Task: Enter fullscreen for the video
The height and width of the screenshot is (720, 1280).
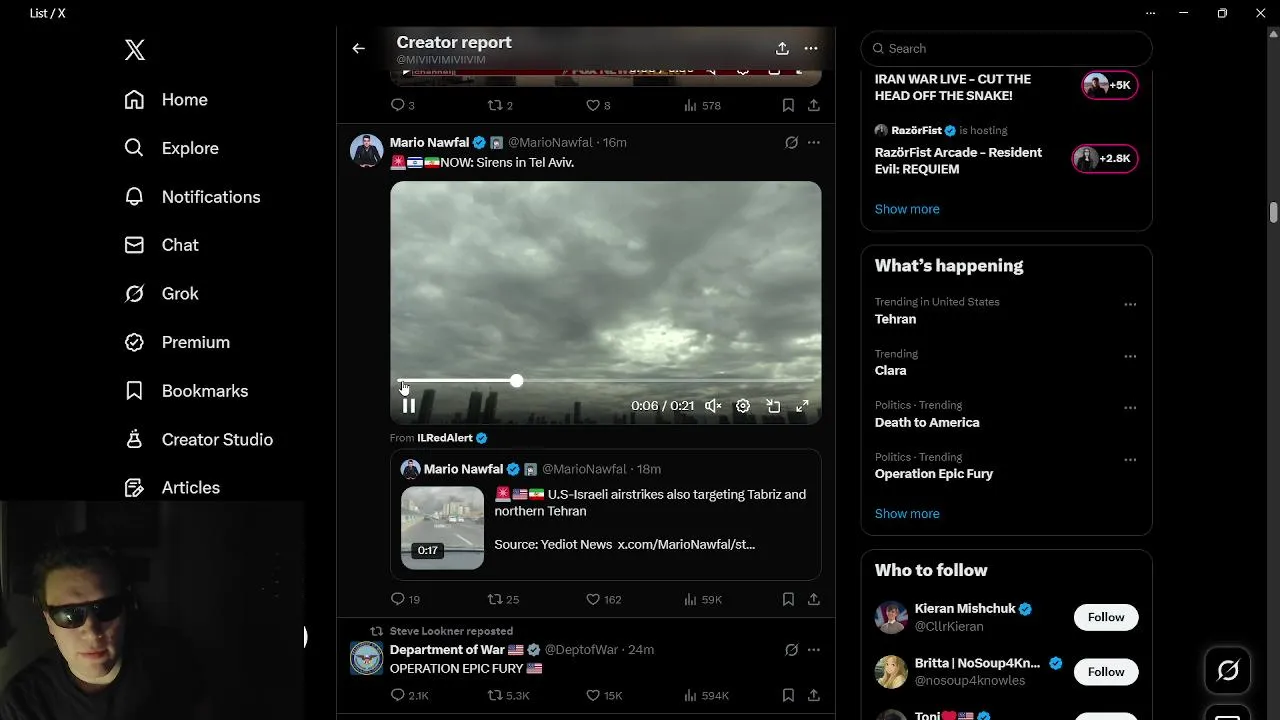Action: [802, 406]
